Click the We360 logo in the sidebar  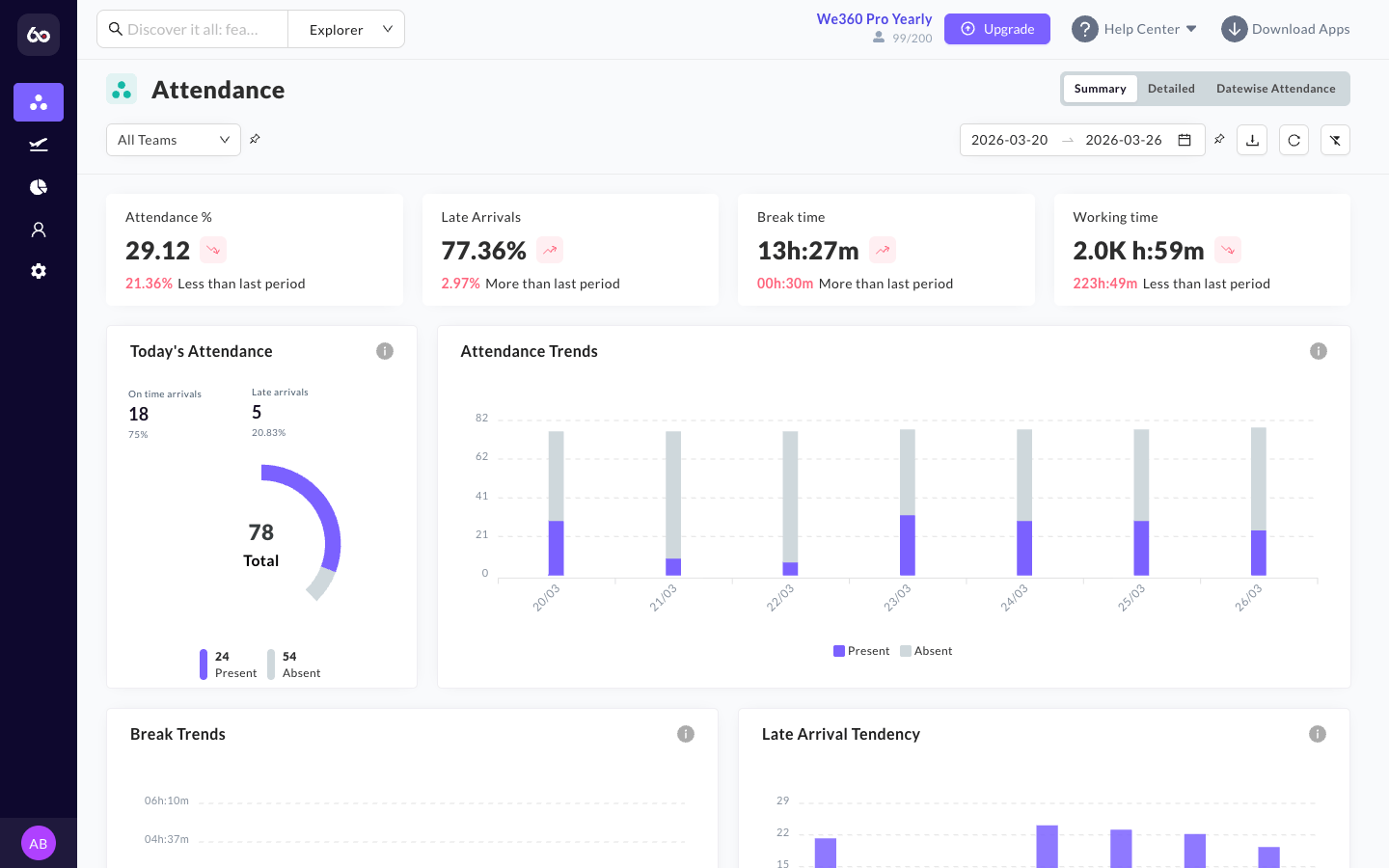[x=39, y=35]
